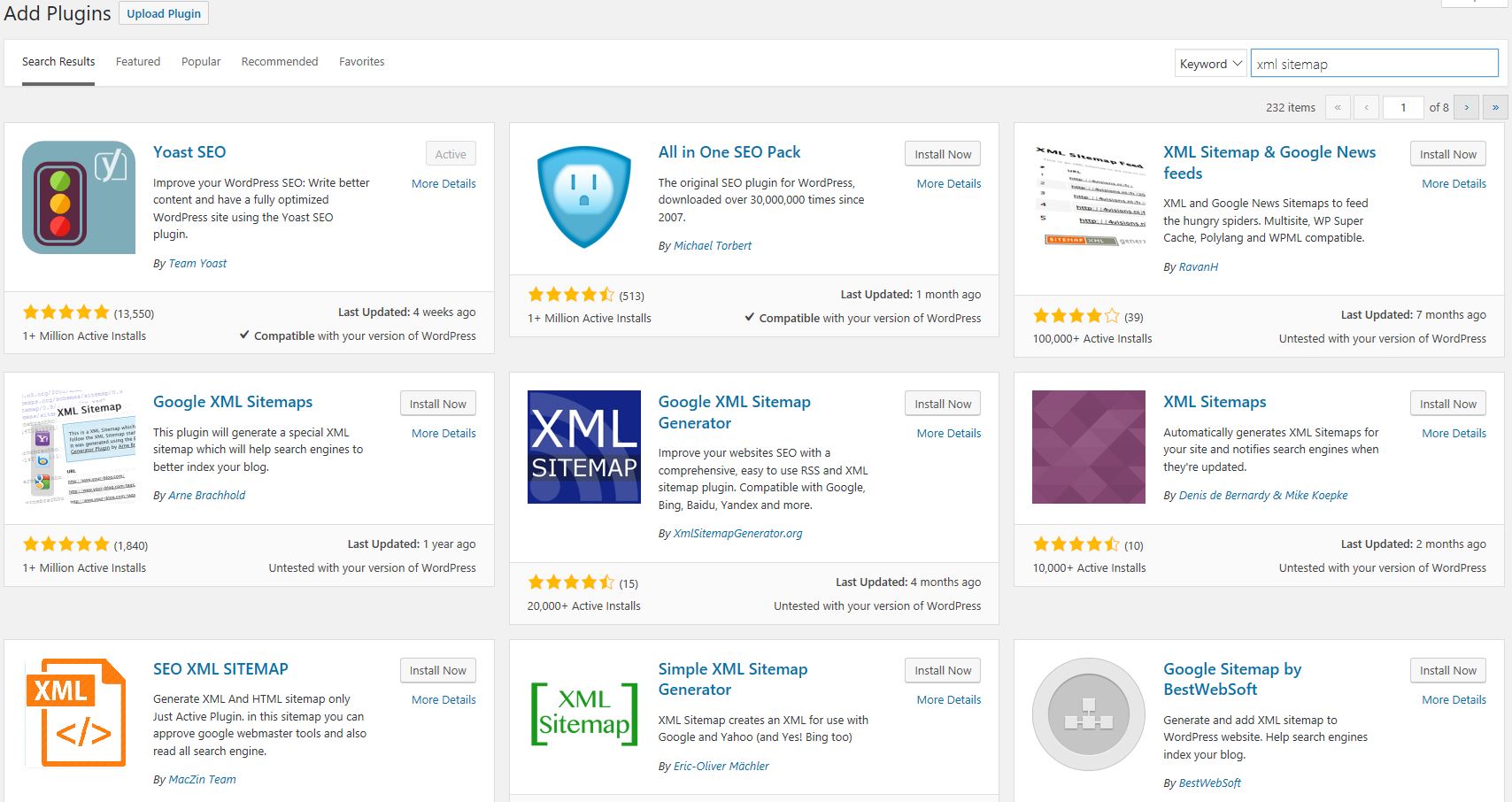Open the XML Sitemap & Google News feeds title

point(1269,163)
